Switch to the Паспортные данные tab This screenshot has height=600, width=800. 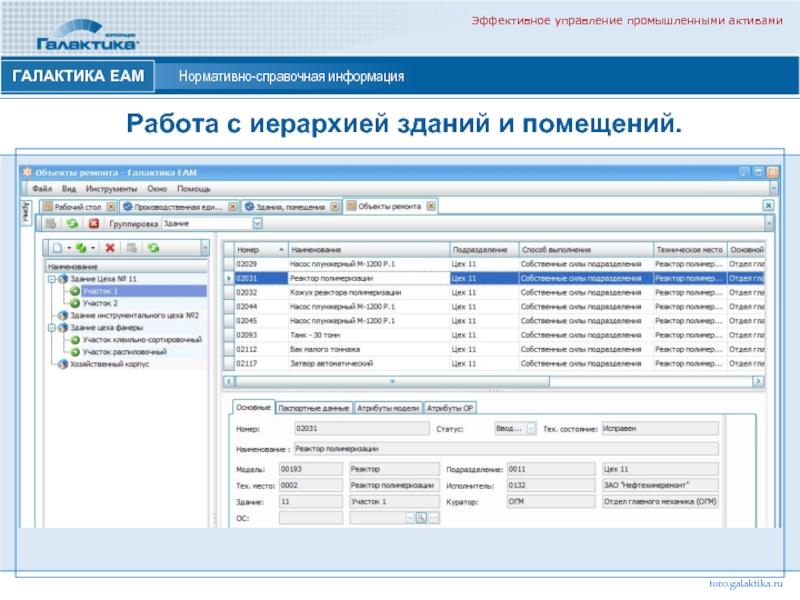click(314, 408)
